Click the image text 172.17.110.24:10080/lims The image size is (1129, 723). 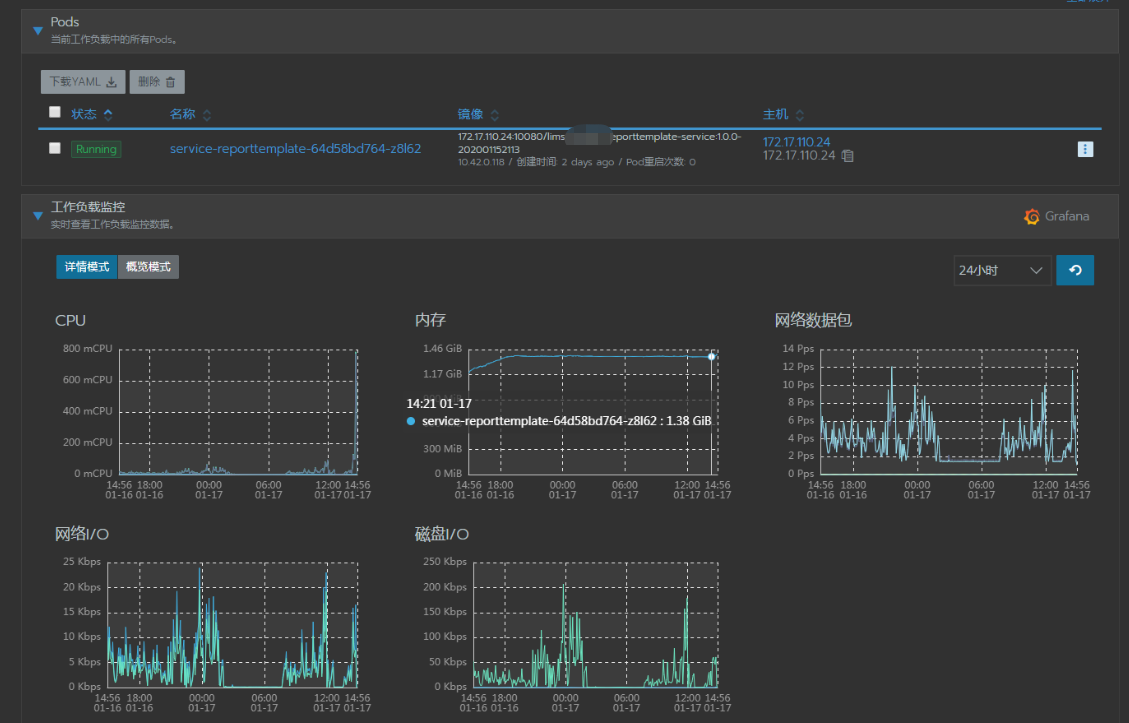tap(511, 137)
